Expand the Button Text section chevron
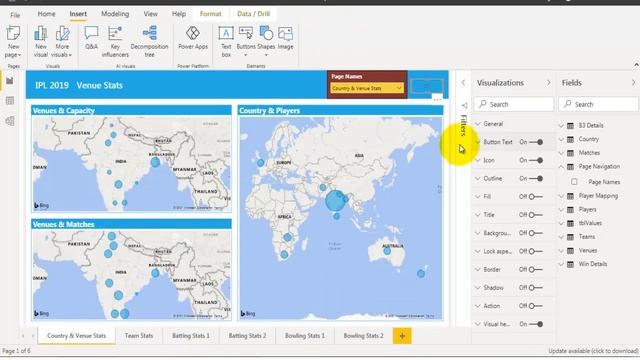Screen dimensions: 640x360 coord(478,142)
